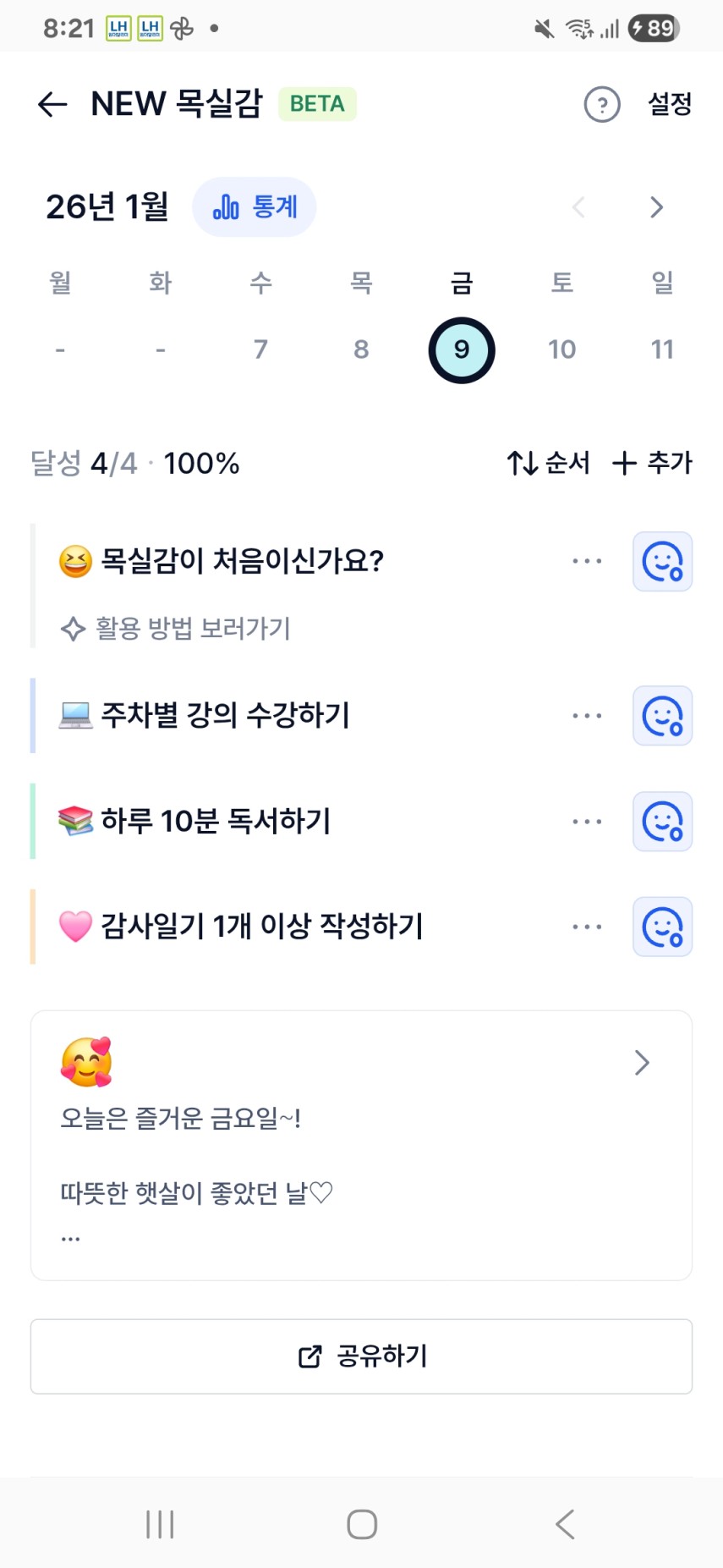This screenshot has width=723, height=1568.
Task: Select day 10 in the week calendar
Action: click(x=561, y=349)
